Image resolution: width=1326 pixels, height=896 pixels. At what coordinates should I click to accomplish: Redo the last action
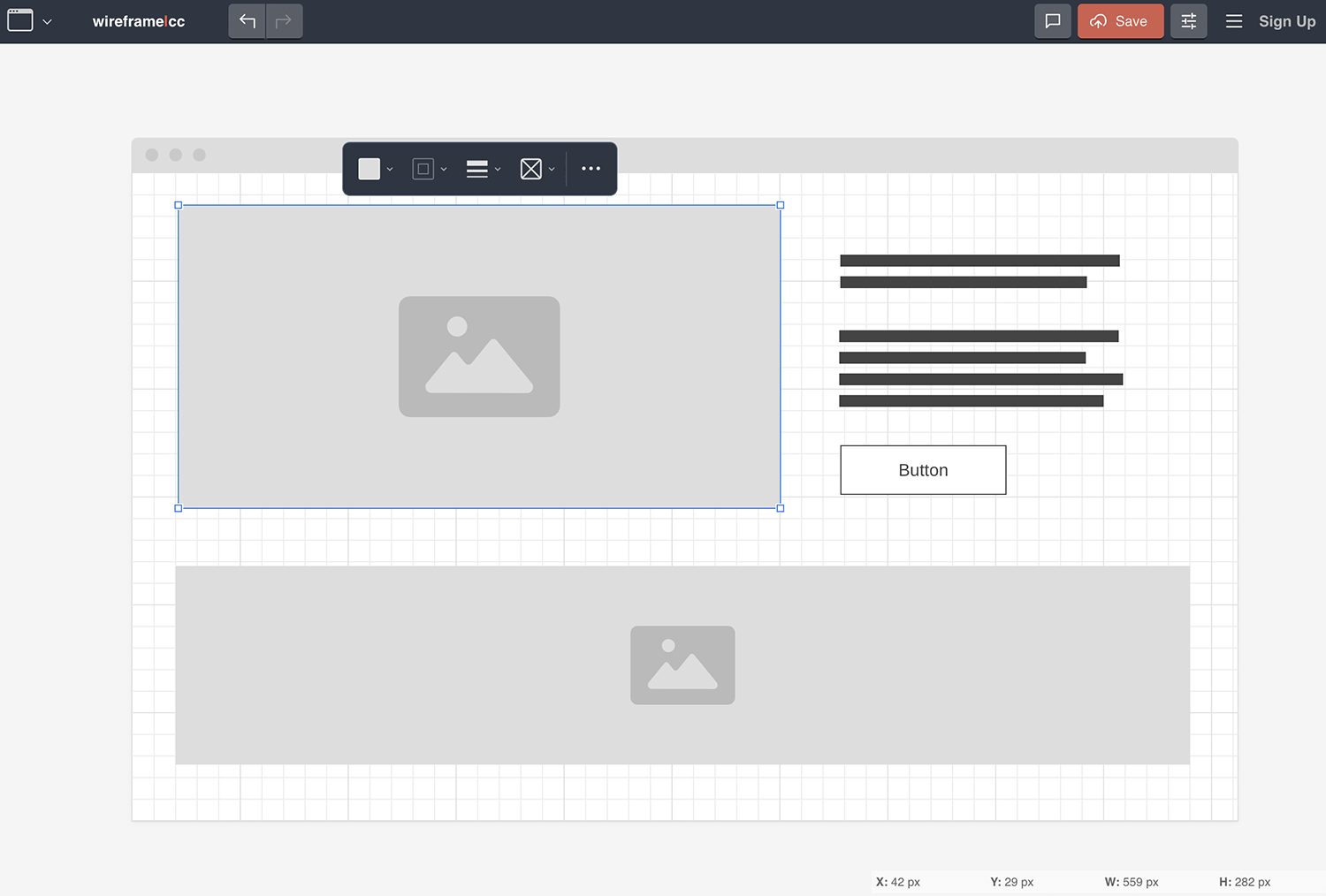(x=284, y=21)
